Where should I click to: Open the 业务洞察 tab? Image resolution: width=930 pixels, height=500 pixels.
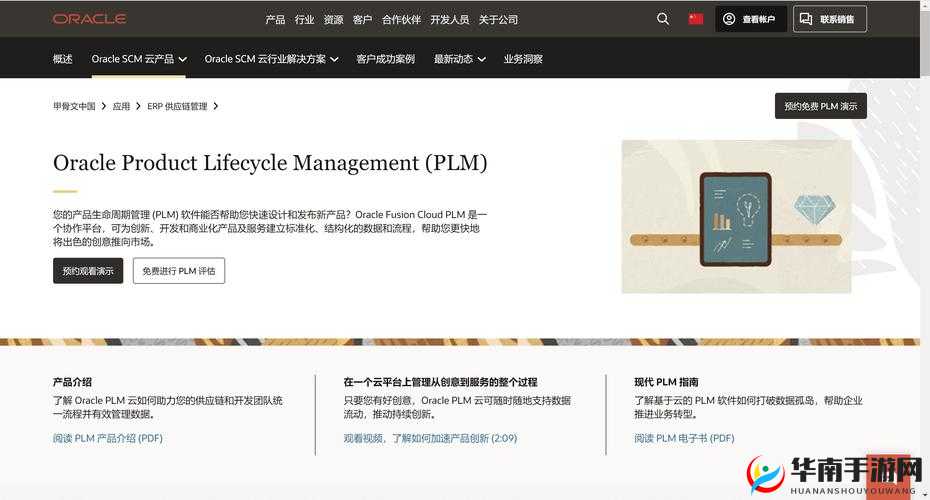coord(523,59)
